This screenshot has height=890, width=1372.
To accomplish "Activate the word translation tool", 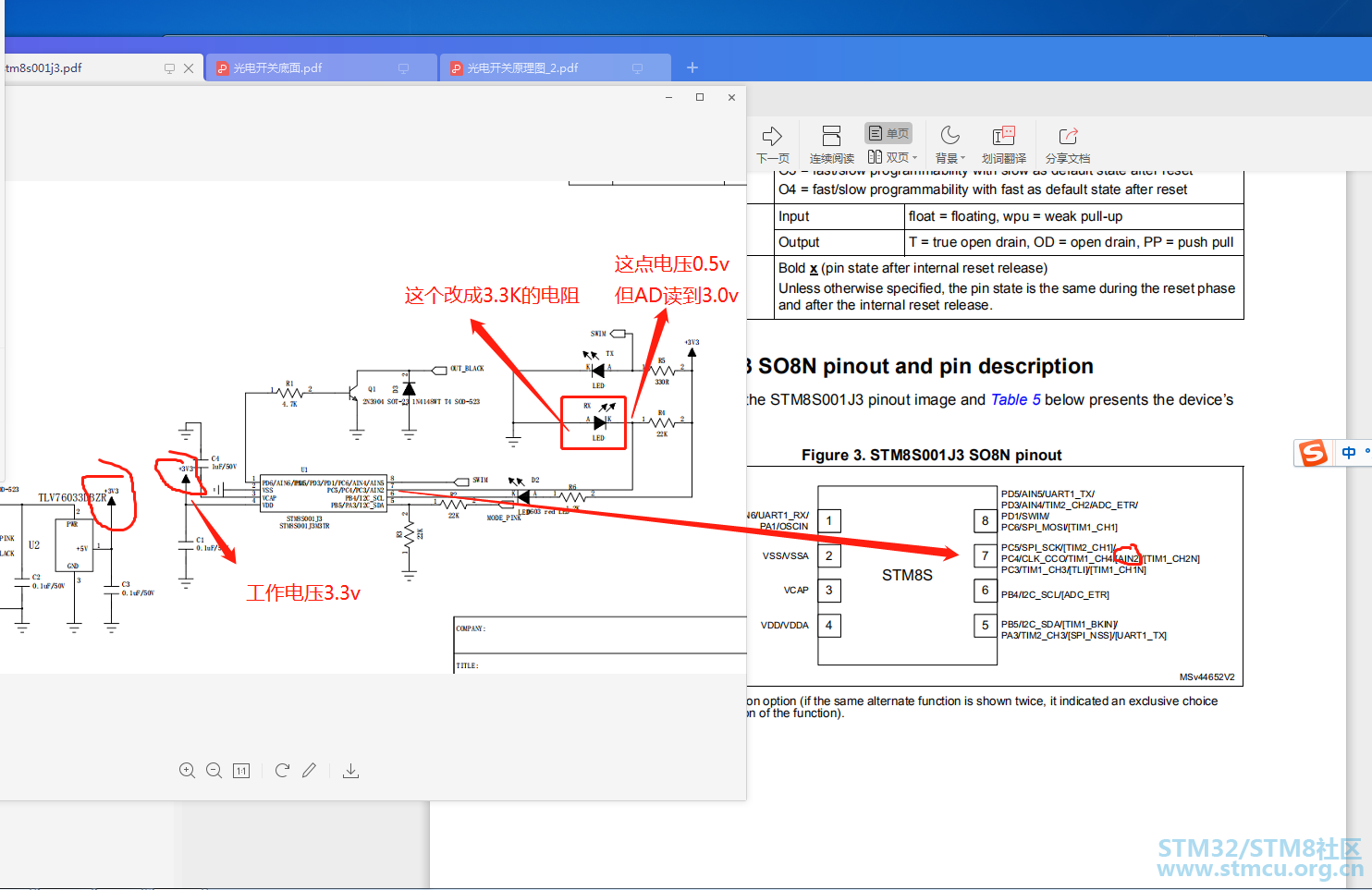I will click(1004, 145).
